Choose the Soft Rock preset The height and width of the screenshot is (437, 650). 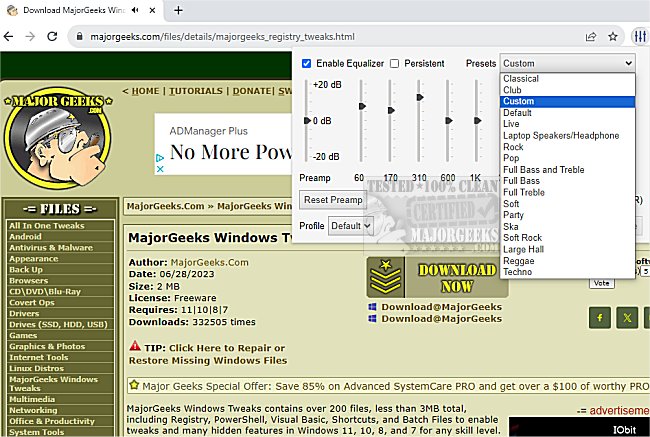(568, 238)
